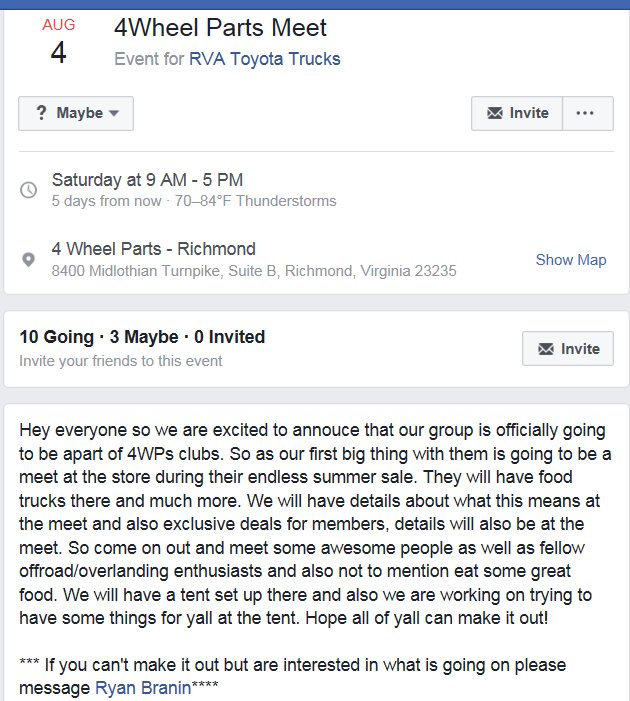Click envelope icon in the Going-section Invite button

(545, 349)
